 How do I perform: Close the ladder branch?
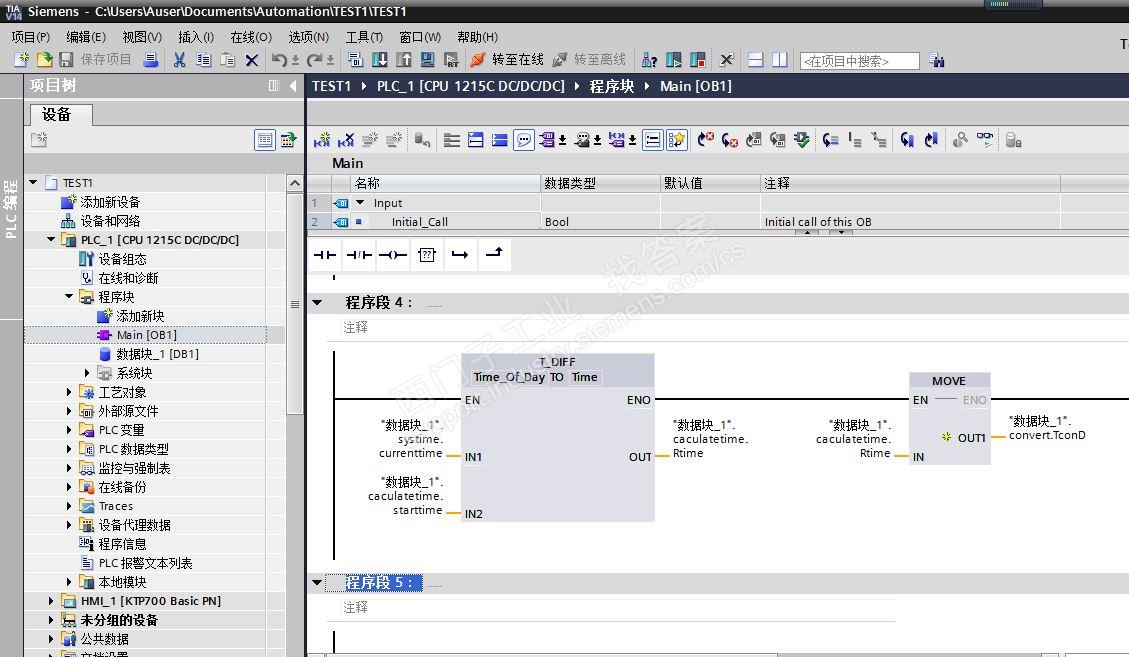tap(494, 253)
